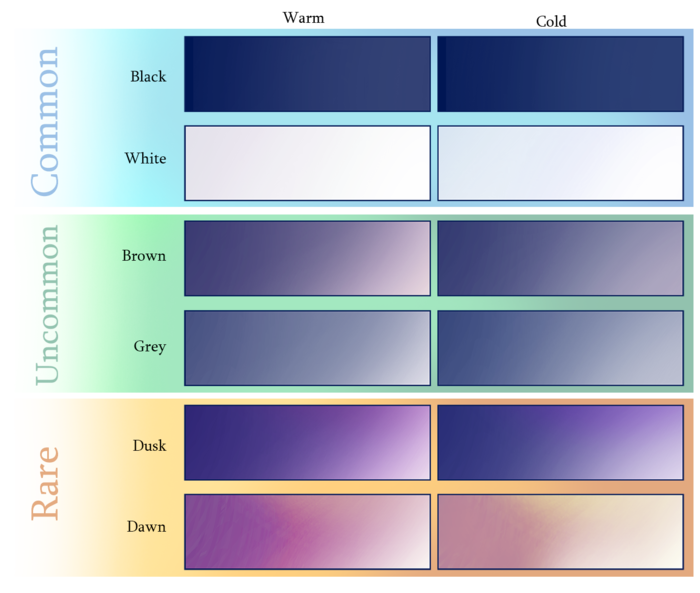Pick the left White color swatch
Image resolution: width=700 pixels, height=593 pixels.
coord(307,163)
